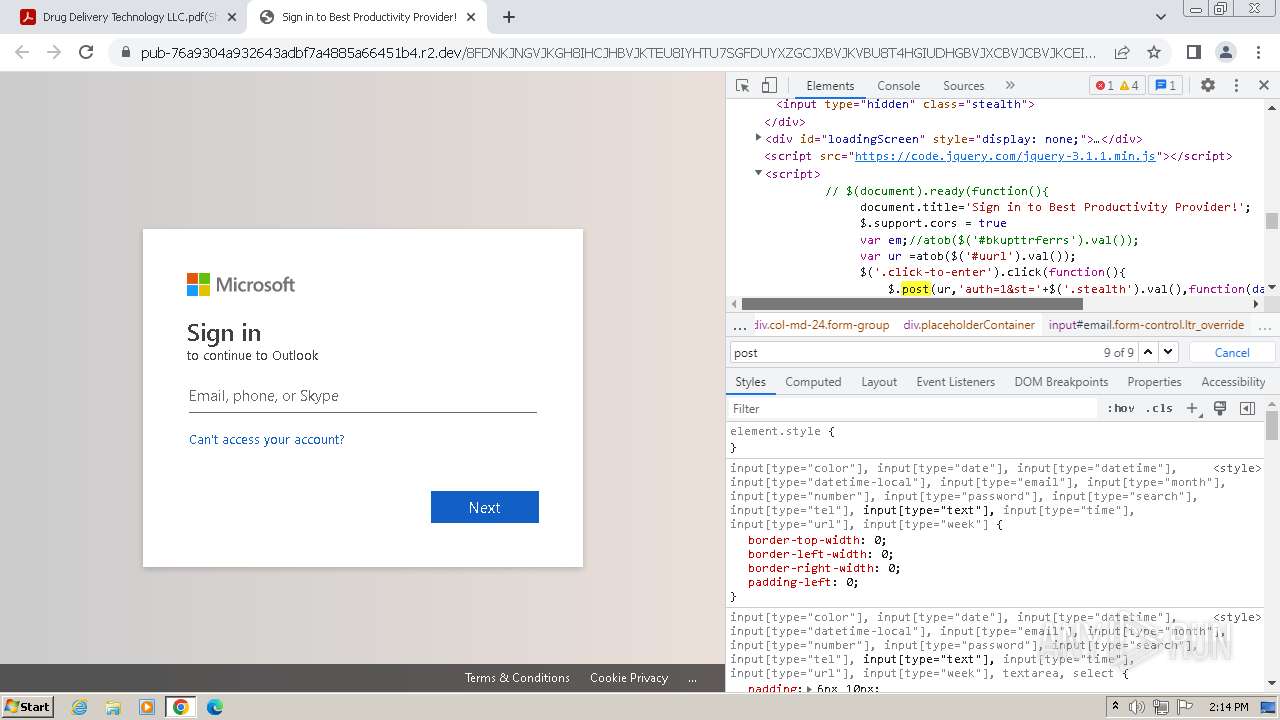Open the Windows Start menu

(28, 706)
